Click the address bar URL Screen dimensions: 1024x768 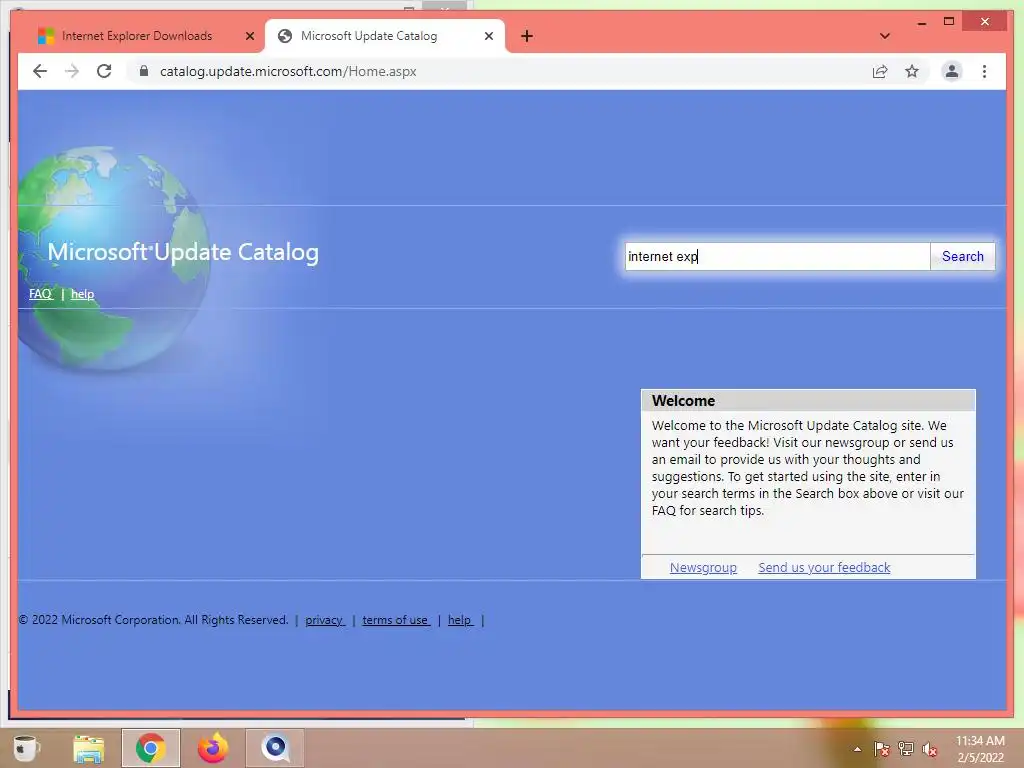tap(288, 71)
